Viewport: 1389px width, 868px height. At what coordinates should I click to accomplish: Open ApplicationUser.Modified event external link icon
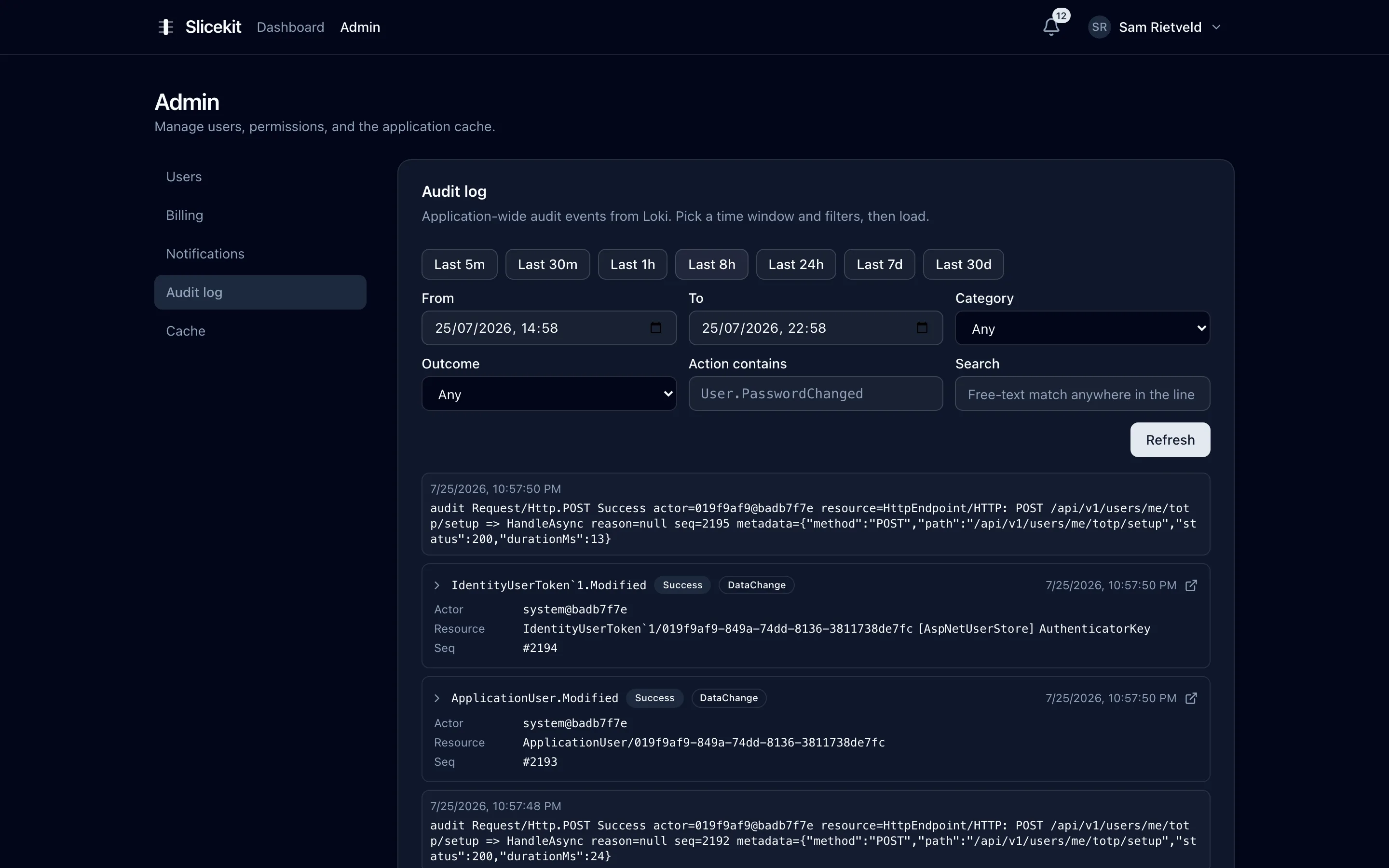pos(1191,698)
